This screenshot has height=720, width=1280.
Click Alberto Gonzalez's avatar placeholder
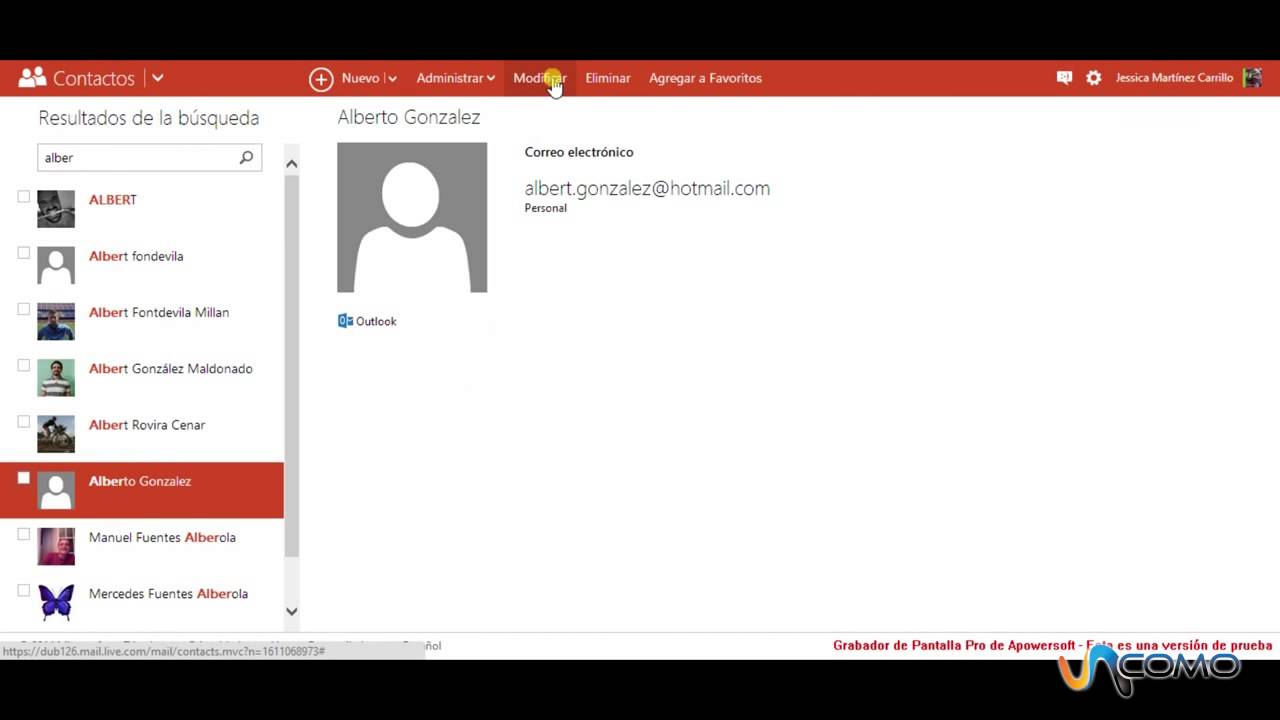click(x=412, y=217)
